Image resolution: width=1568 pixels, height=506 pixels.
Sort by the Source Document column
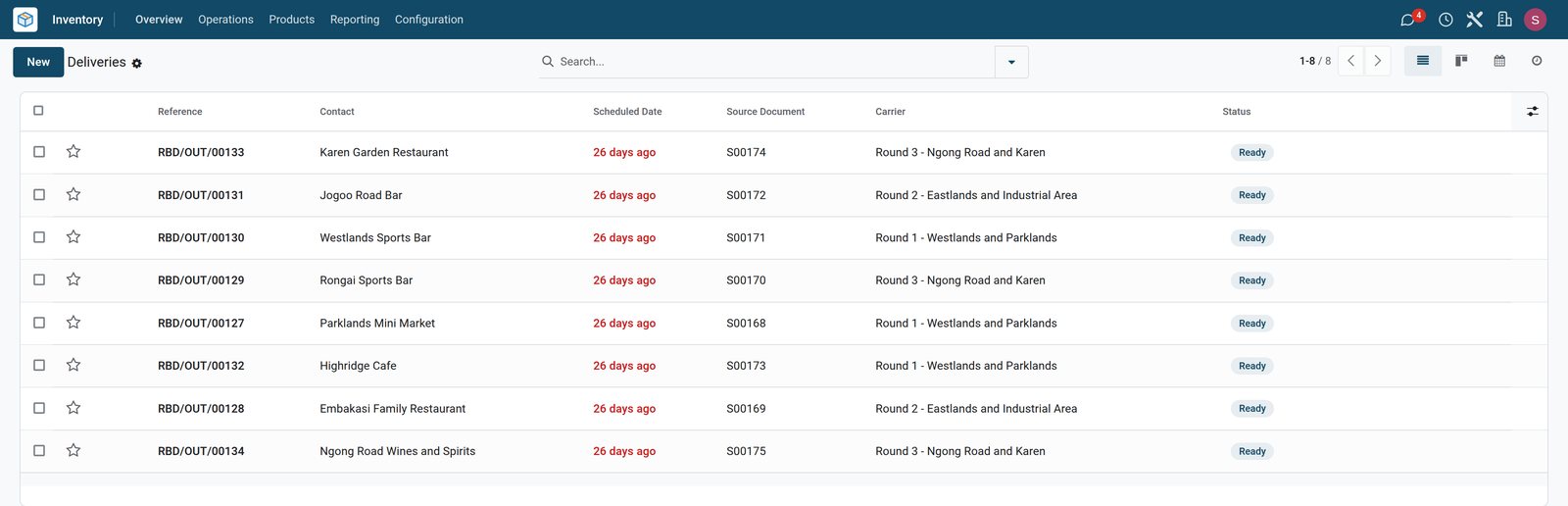[x=765, y=112]
